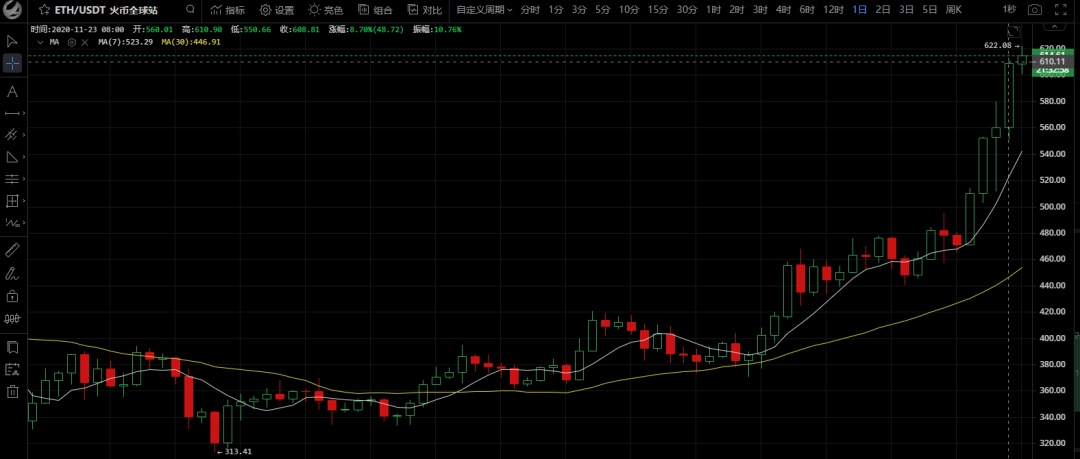Activate the ruler measure tool
Image resolution: width=1080 pixels, height=459 pixels.
pos(12,249)
